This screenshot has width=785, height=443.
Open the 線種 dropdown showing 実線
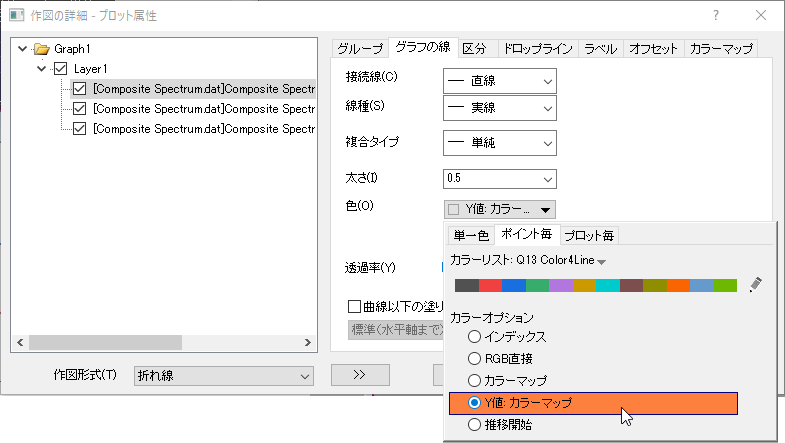pyautogui.click(x=500, y=108)
